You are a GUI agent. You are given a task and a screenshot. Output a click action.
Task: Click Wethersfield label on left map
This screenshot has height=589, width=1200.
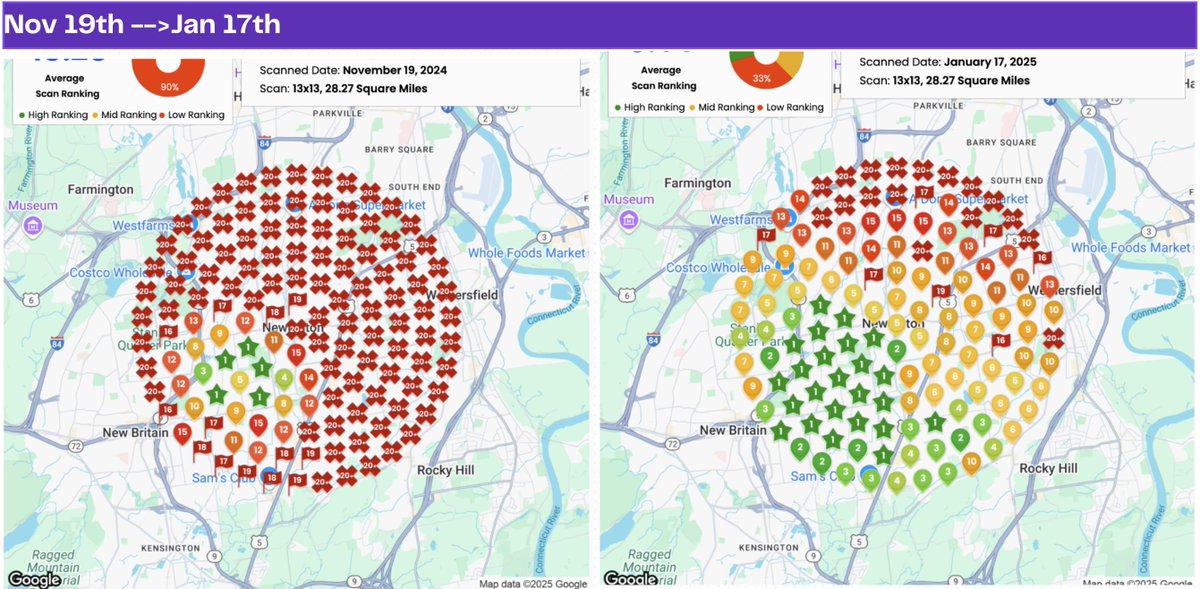click(461, 296)
